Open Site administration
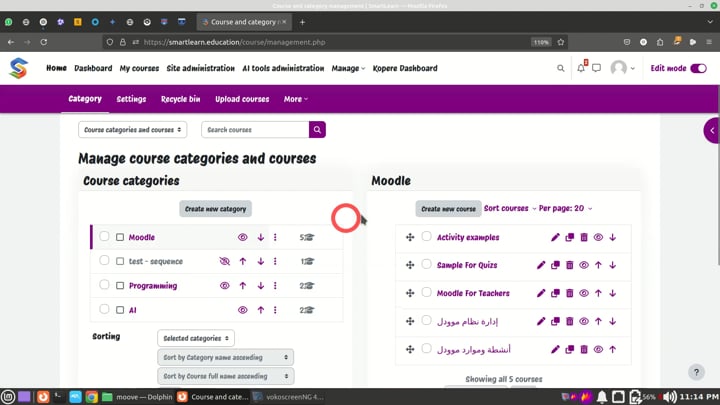720x405 pixels. 201,68
